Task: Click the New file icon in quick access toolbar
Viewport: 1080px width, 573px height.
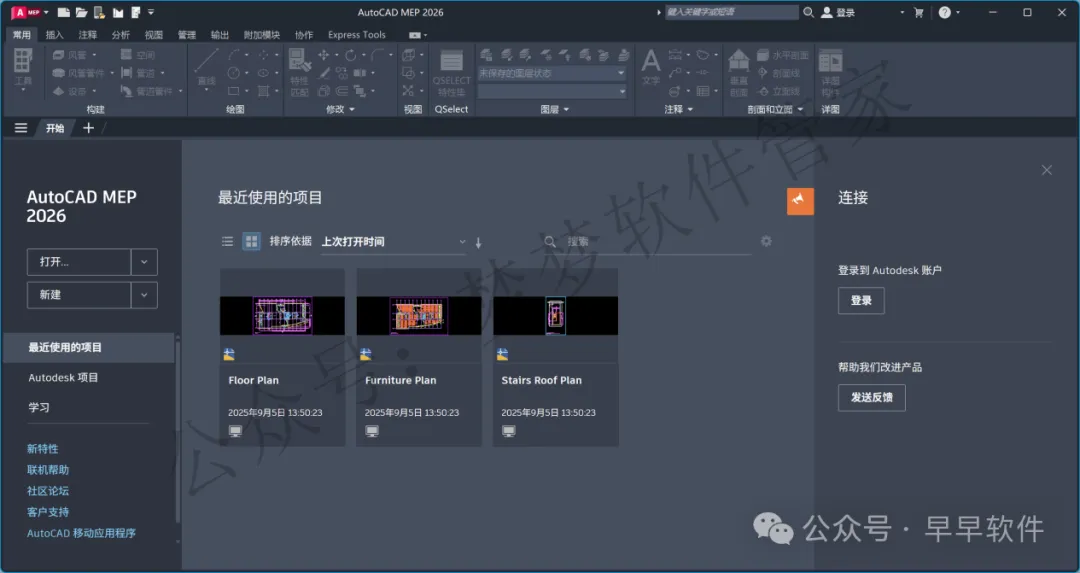Action: coord(63,12)
